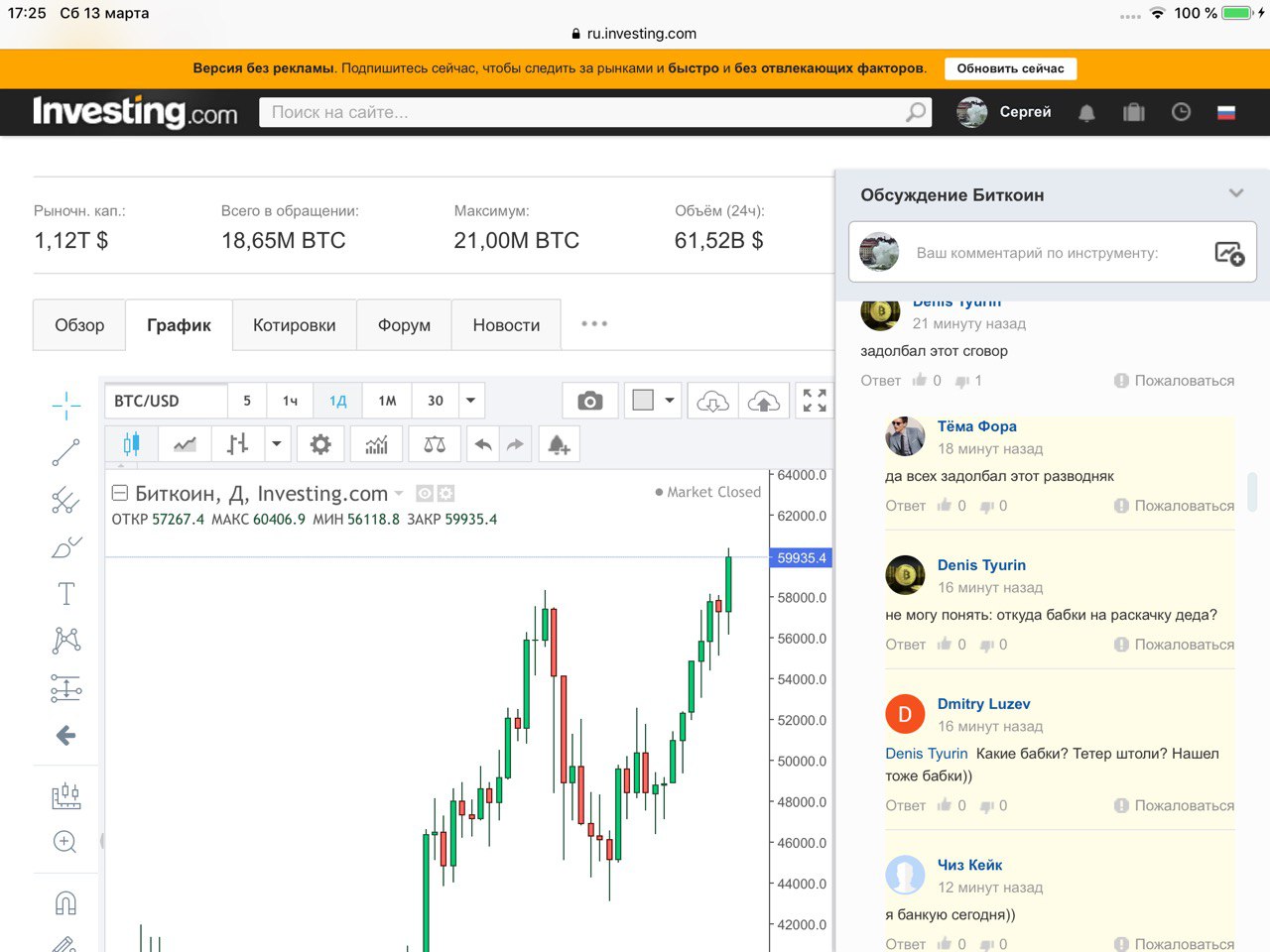1270x952 pixels.
Task: Select the chart patterns tool
Action: click(x=65, y=641)
